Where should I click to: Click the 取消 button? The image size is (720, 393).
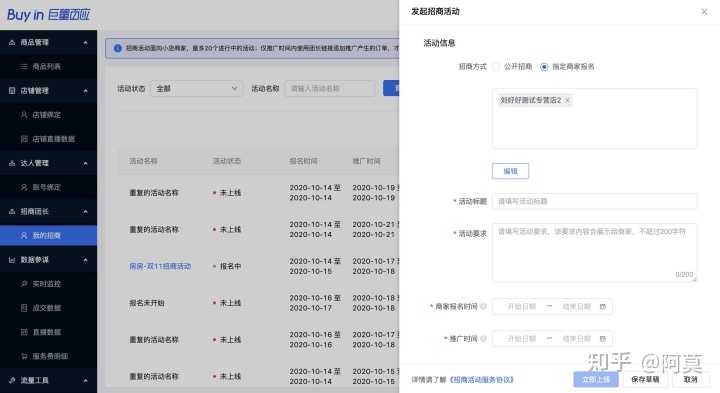click(691, 379)
